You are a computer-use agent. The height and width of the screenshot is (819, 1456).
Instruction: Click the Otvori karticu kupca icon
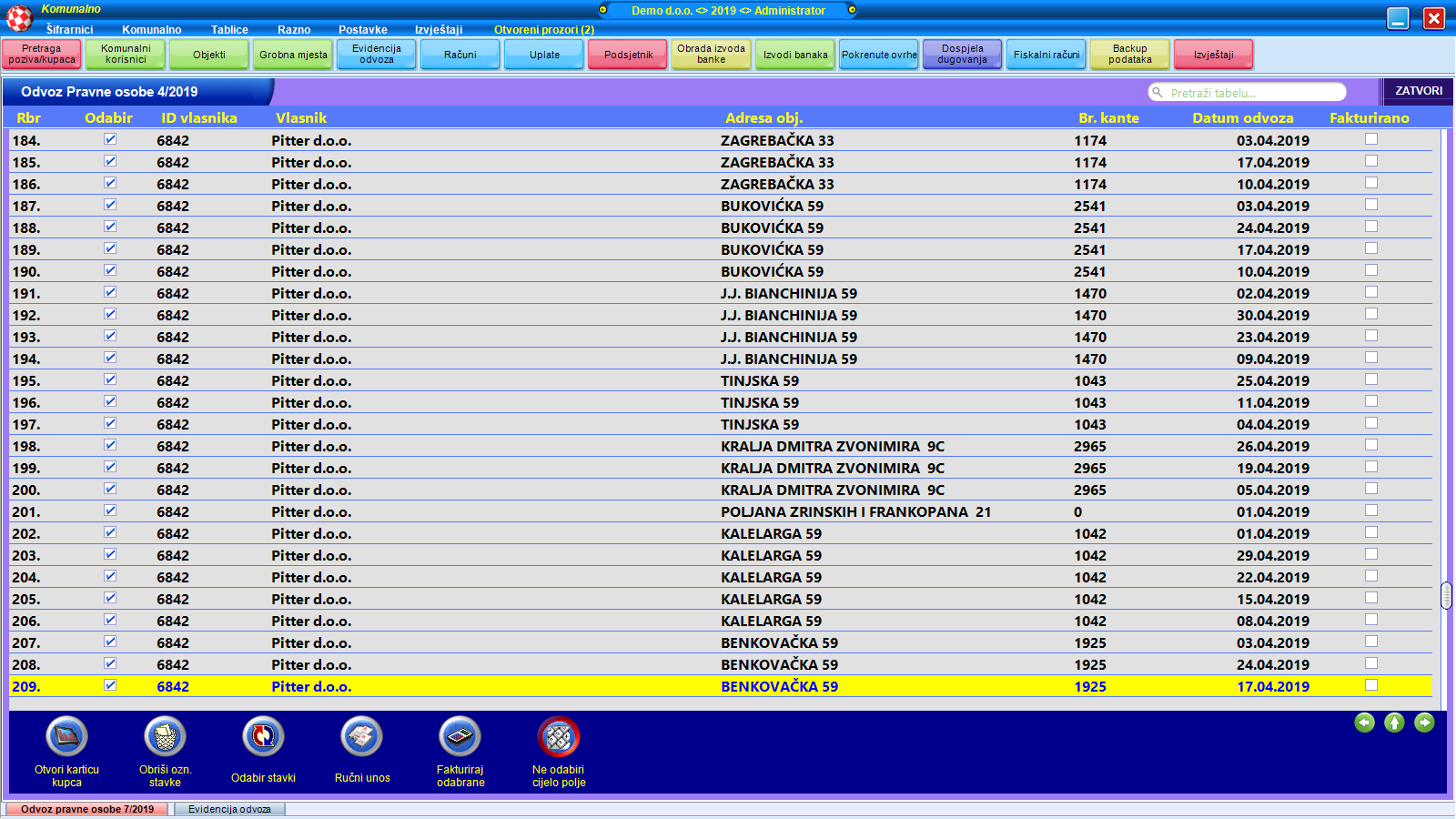pyautogui.click(x=66, y=737)
